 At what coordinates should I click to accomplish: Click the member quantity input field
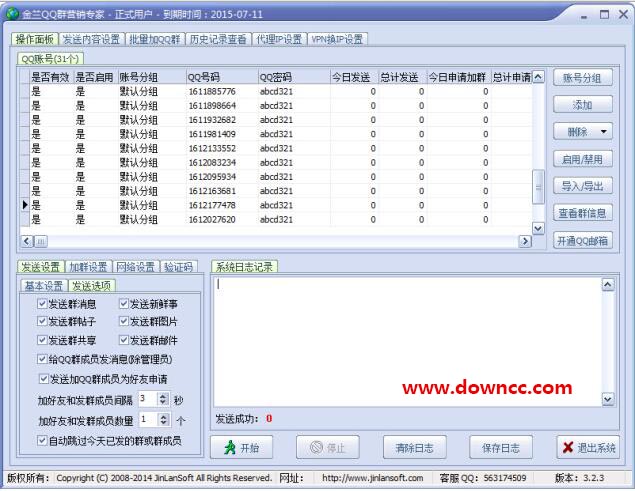point(149,419)
